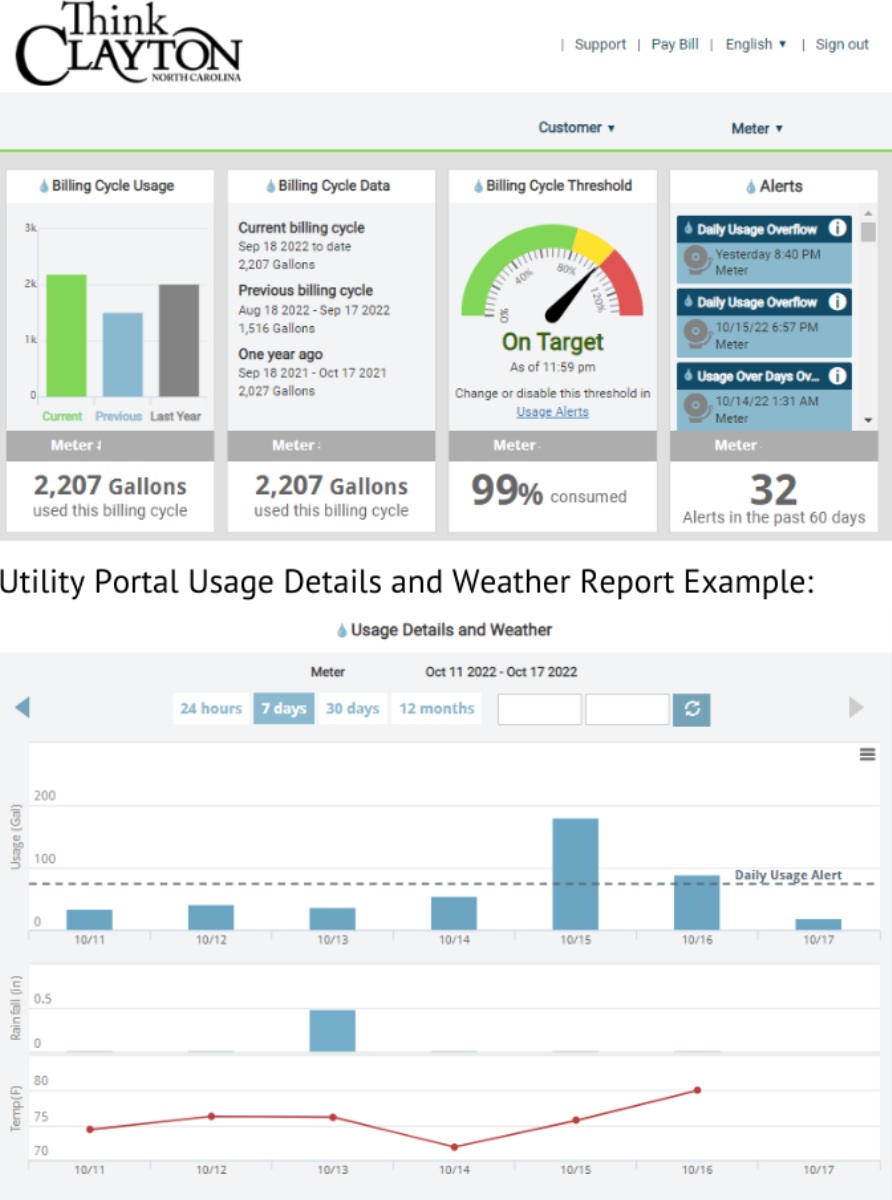Open the Customer dropdown
The width and height of the screenshot is (892, 1200).
pos(576,128)
